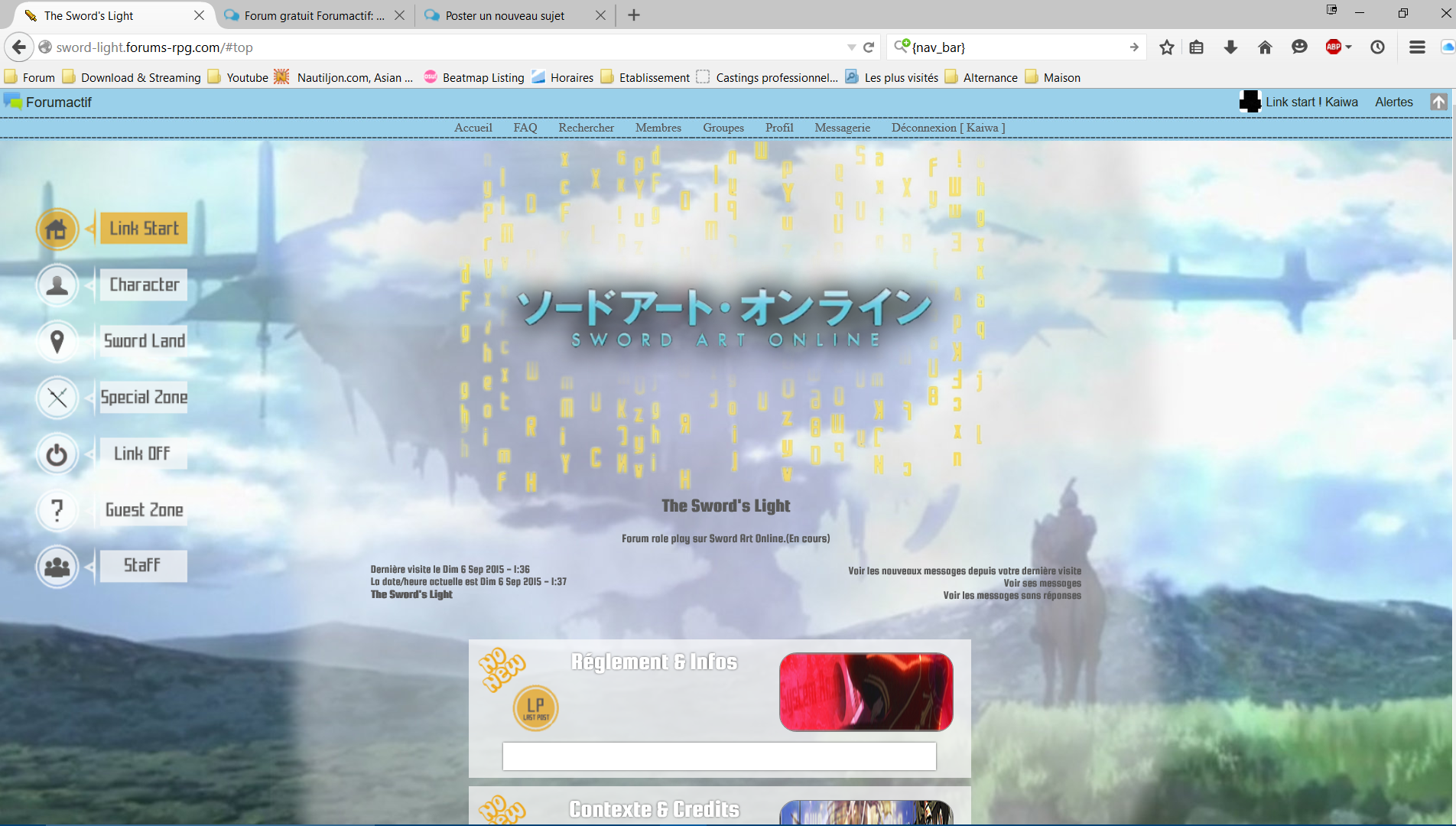Open the Guest Zone sidebar button
The width and height of the screenshot is (1456, 826).
pyautogui.click(x=144, y=509)
